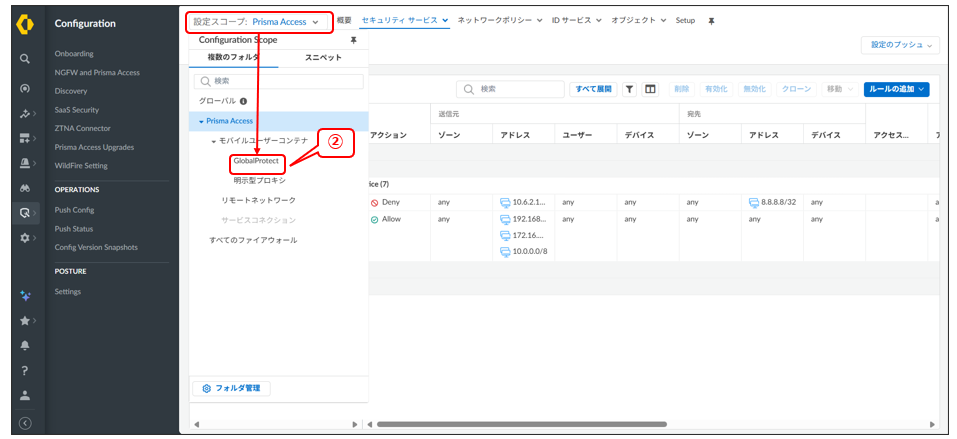Open the ルールの追加 dropdown button
The image size is (957, 439).
click(896, 89)
